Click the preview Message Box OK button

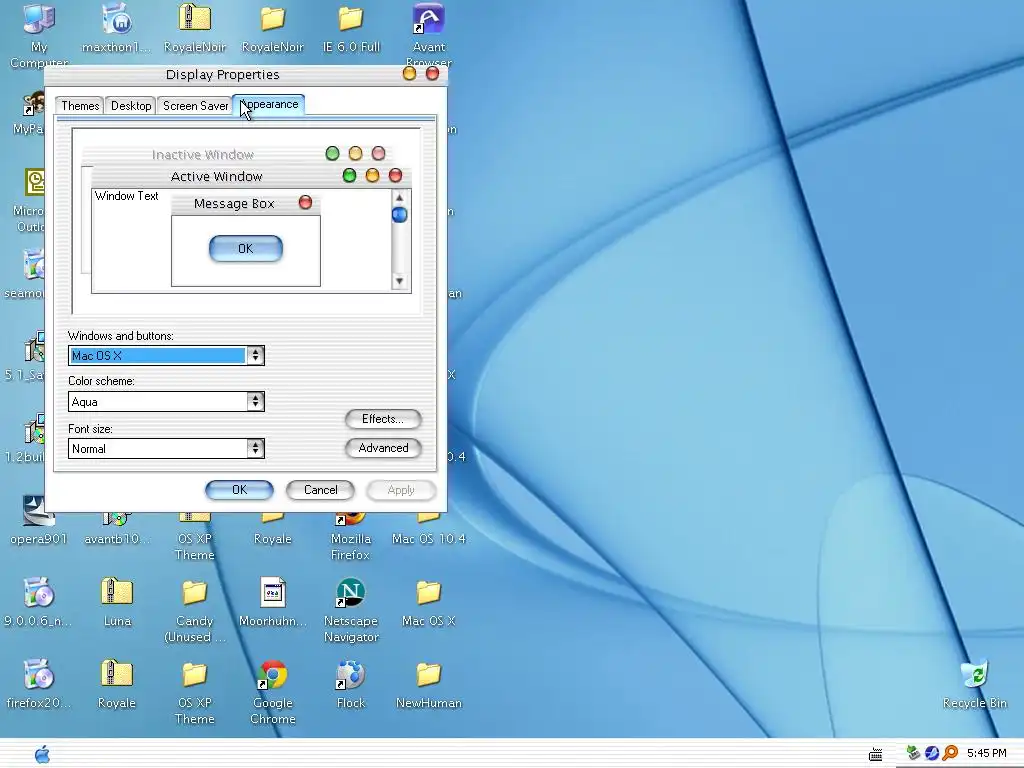coord(246,249)
